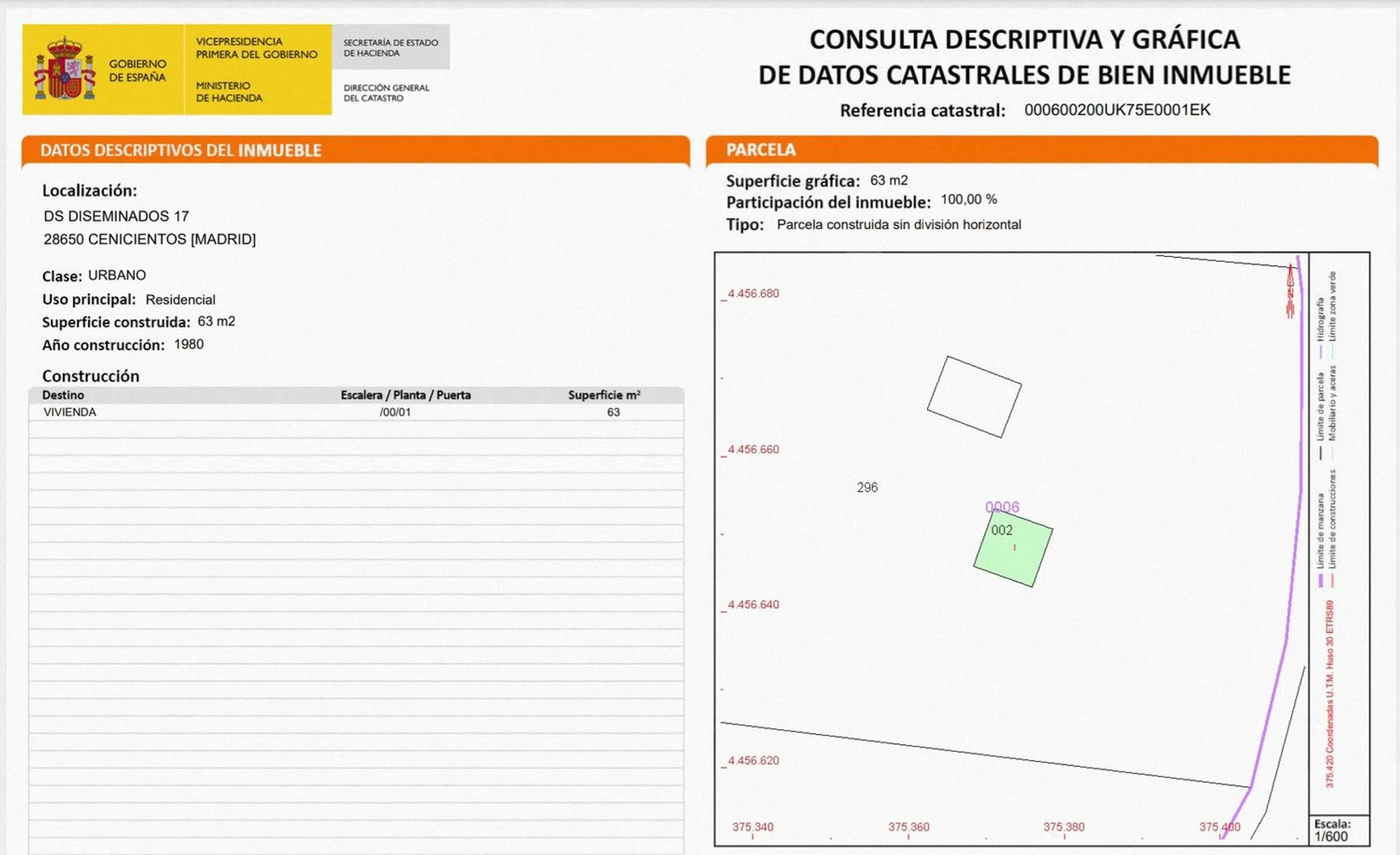Click the Superficie m² column header
The image size is (1400, 855).
coord(604,395)
